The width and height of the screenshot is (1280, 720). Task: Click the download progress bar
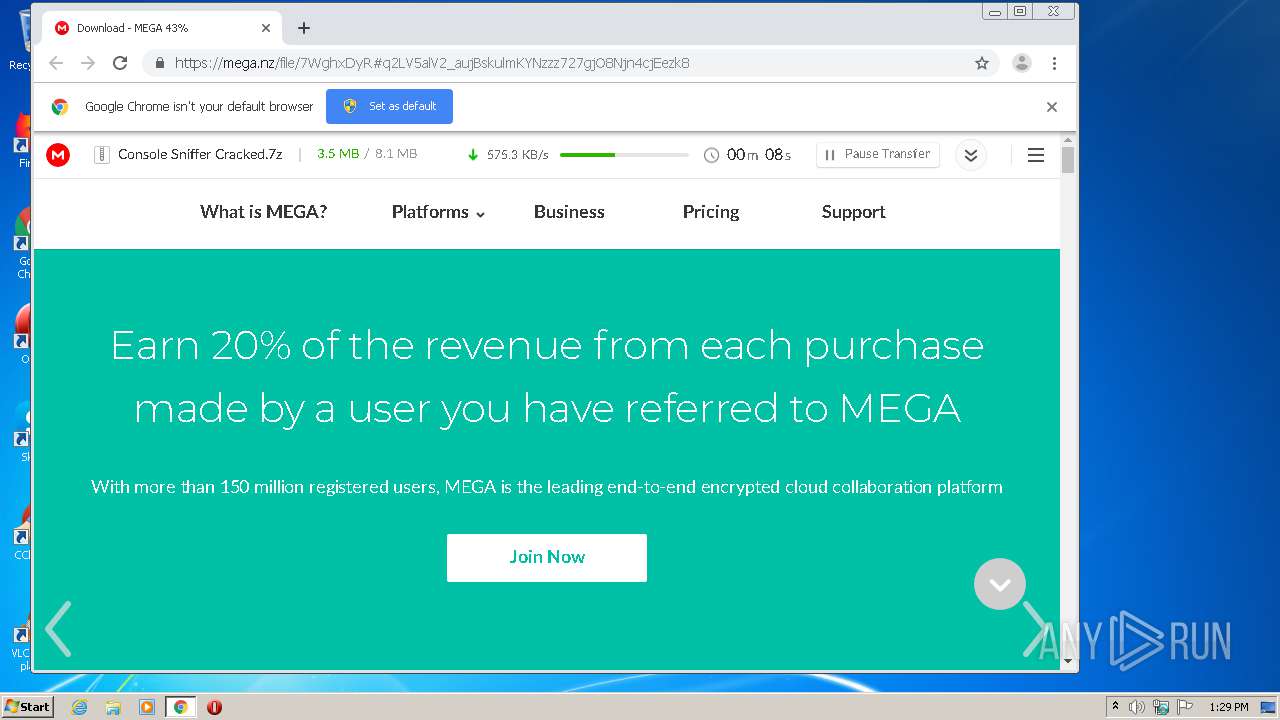[624, 155]
